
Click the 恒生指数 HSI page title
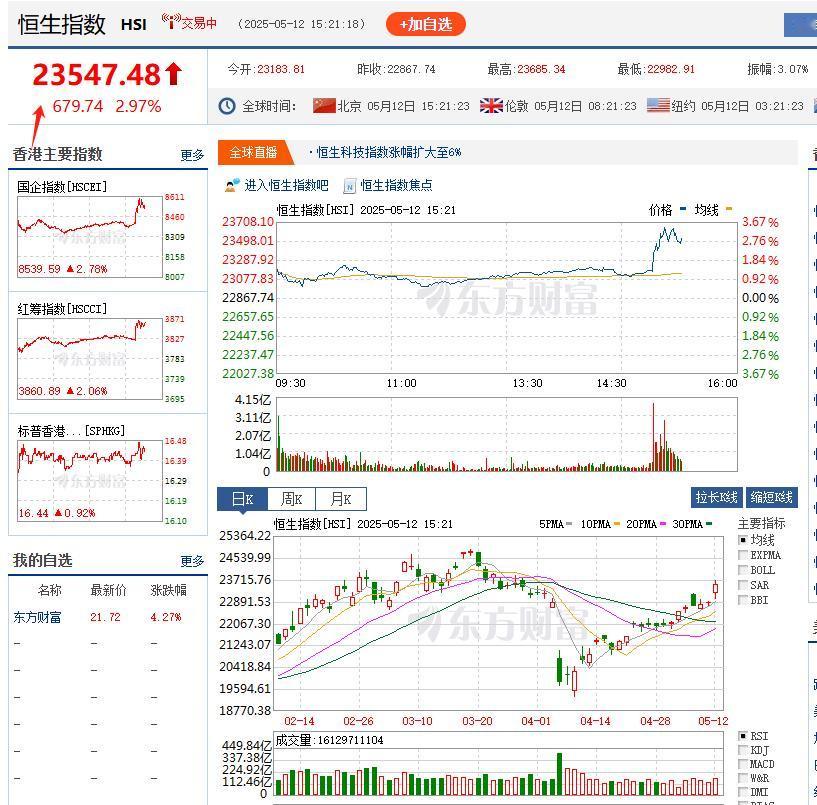pos(82,24)
